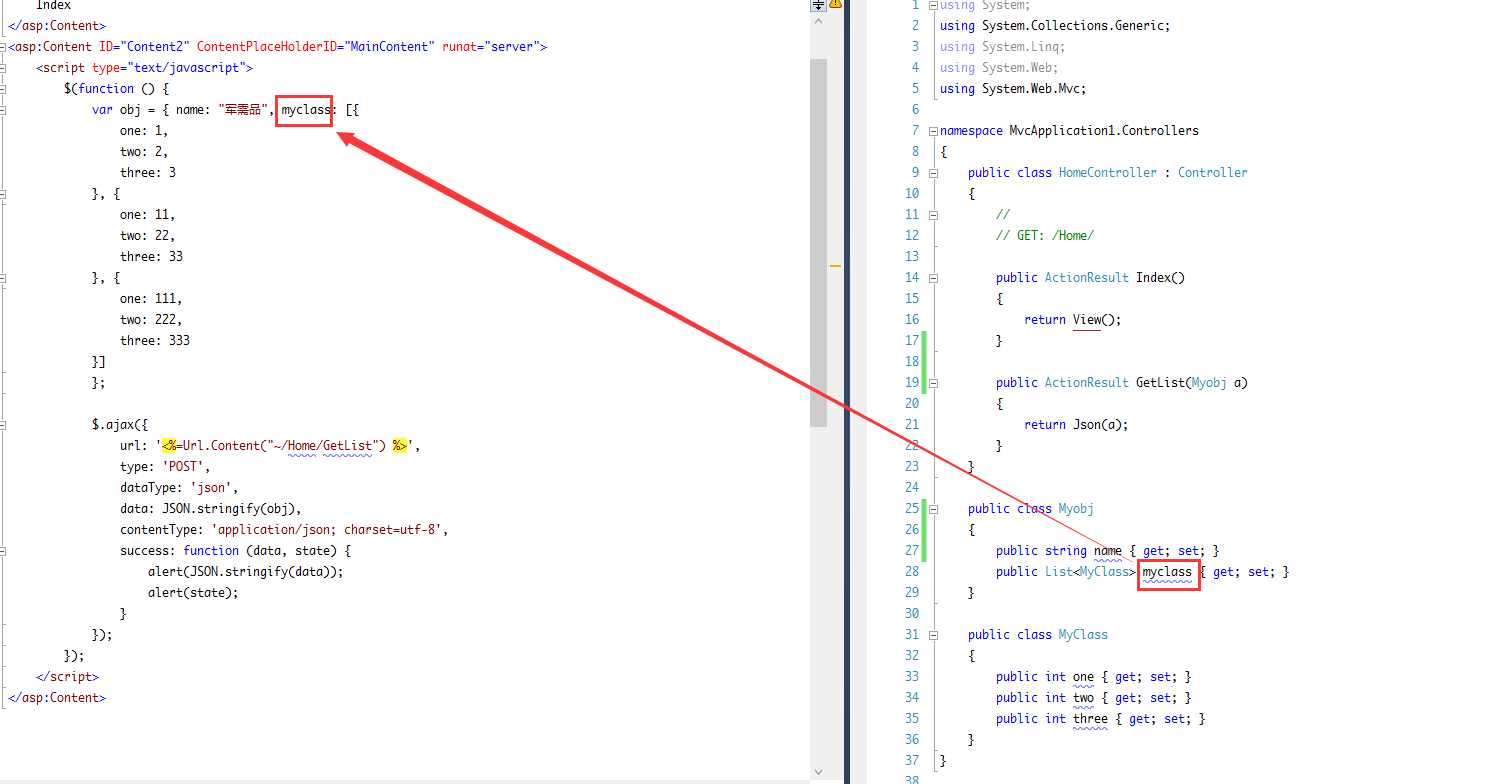1489x784 pixels.
Task: Collapse the var obj declaration block
Action: click(x=4, y=110)
